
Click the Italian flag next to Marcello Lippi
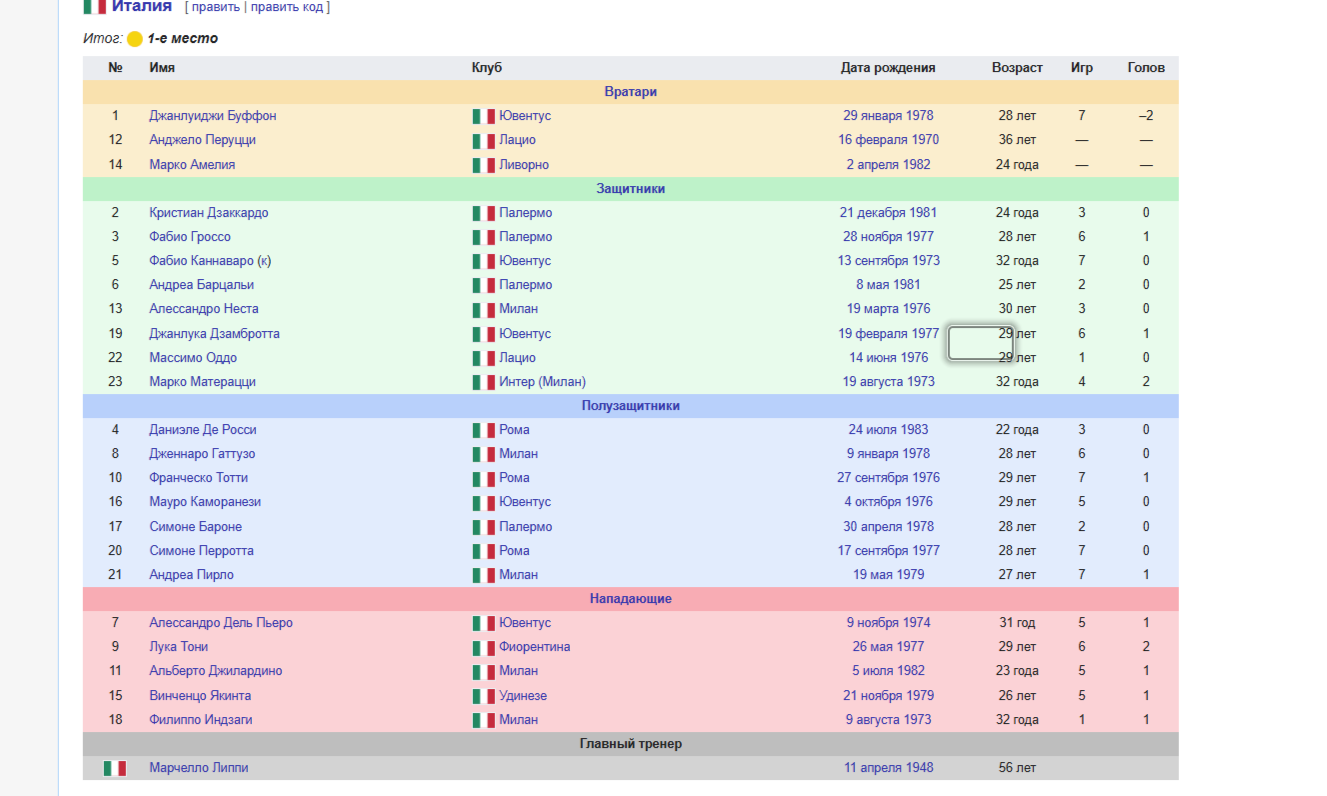[115, 768]
